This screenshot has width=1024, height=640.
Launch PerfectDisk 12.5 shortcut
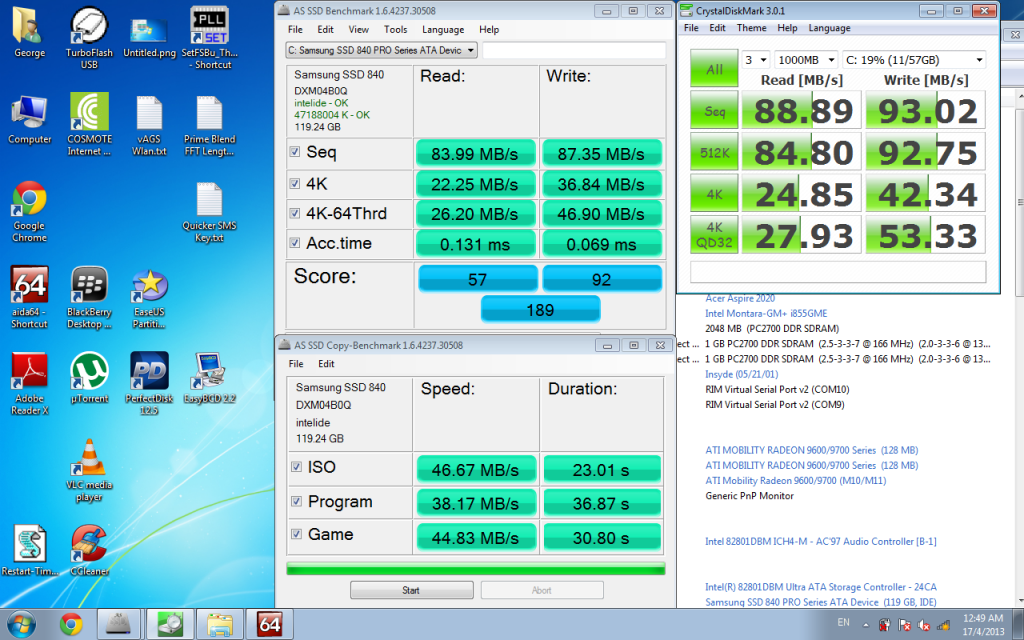click(x=149, y=373)
